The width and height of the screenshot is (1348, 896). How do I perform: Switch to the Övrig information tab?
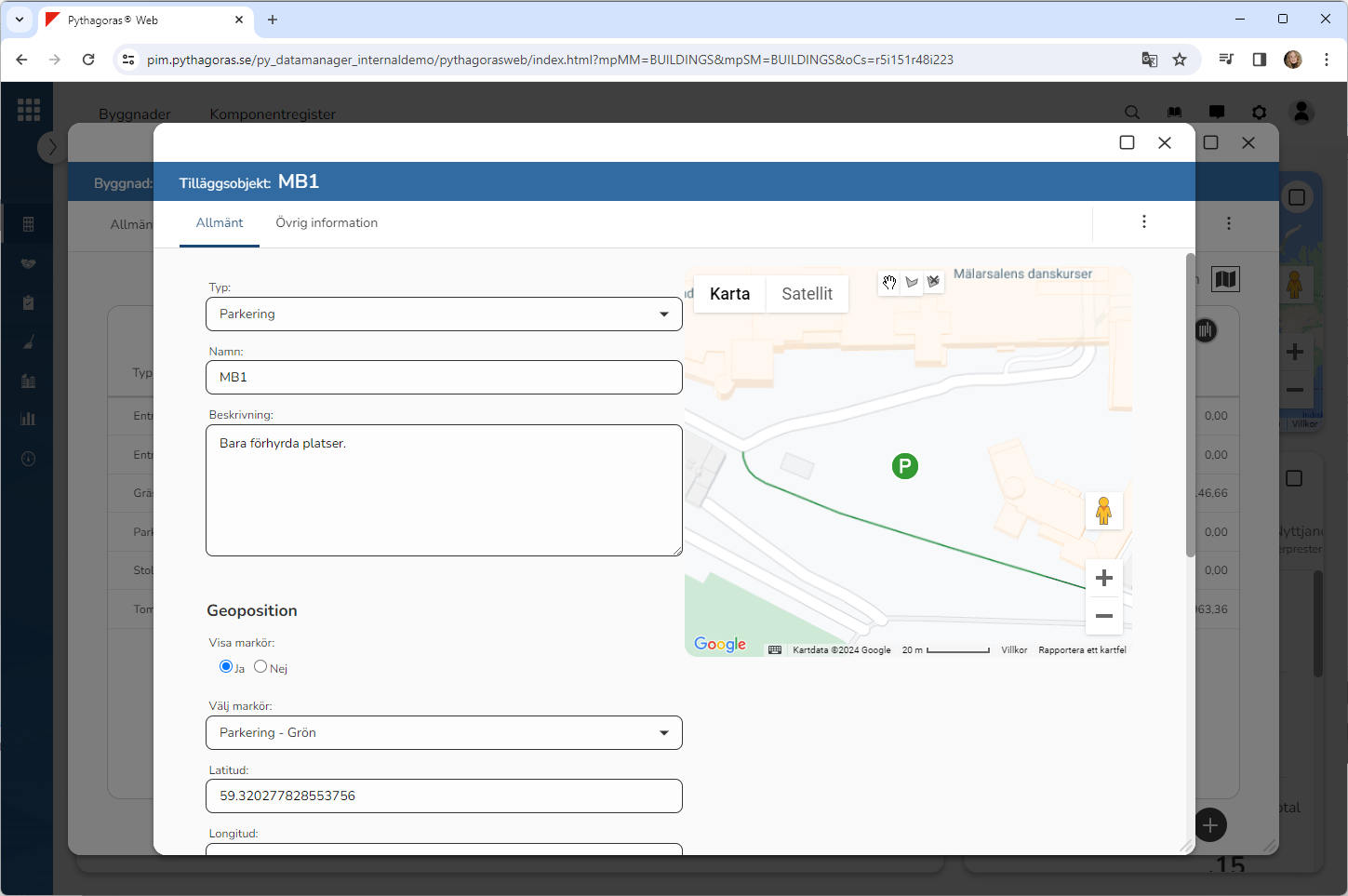[x=327, y=223]
